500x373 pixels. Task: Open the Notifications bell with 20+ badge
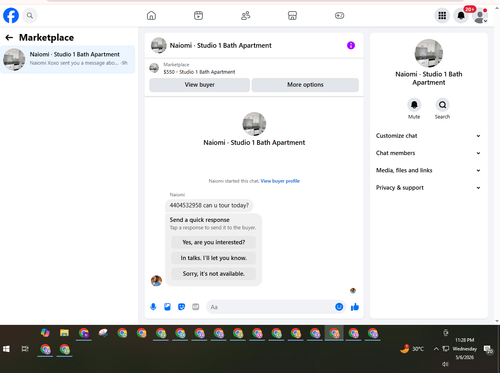point(461,16)
